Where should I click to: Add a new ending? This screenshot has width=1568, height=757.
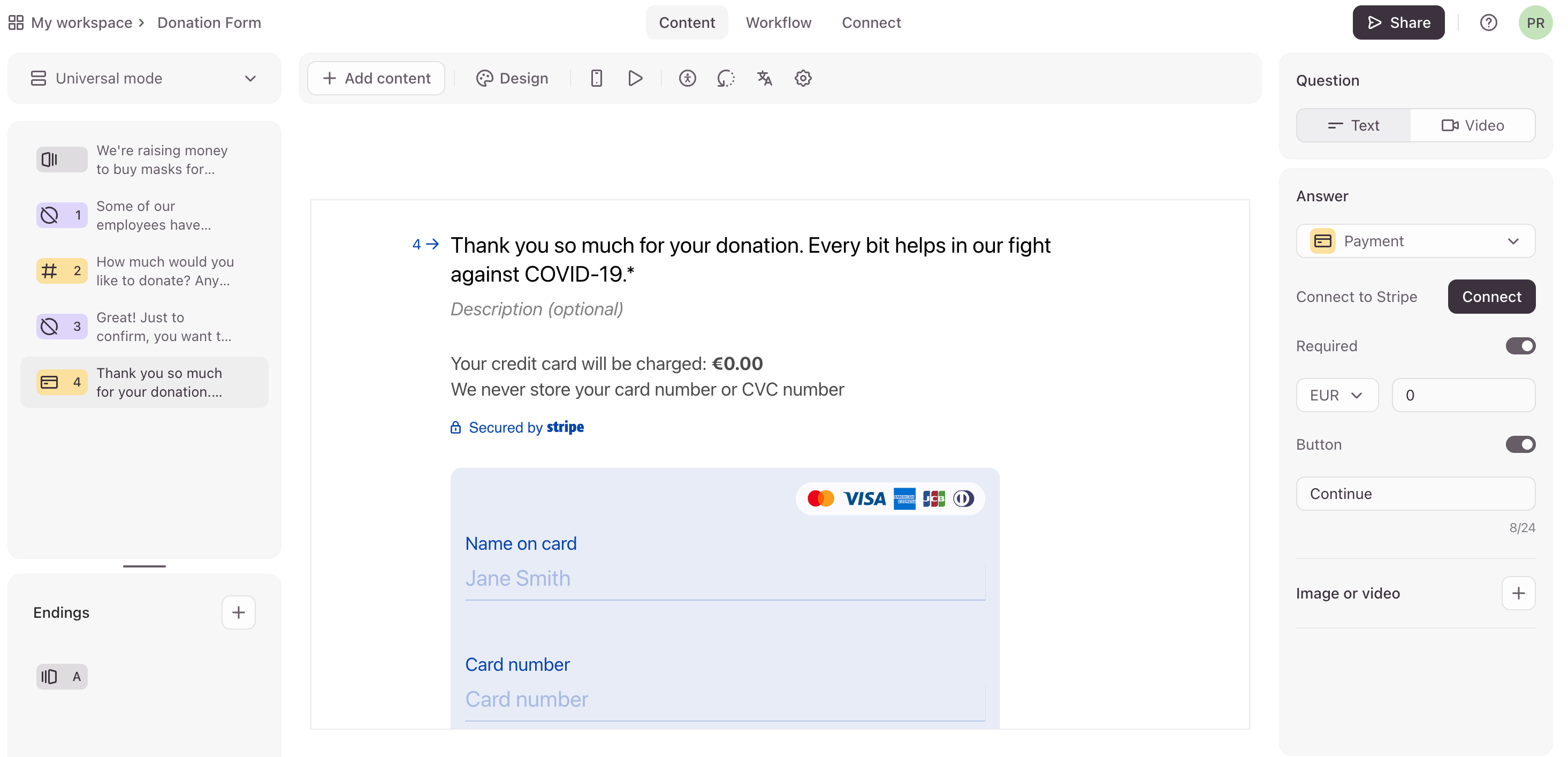click(238, 612)
